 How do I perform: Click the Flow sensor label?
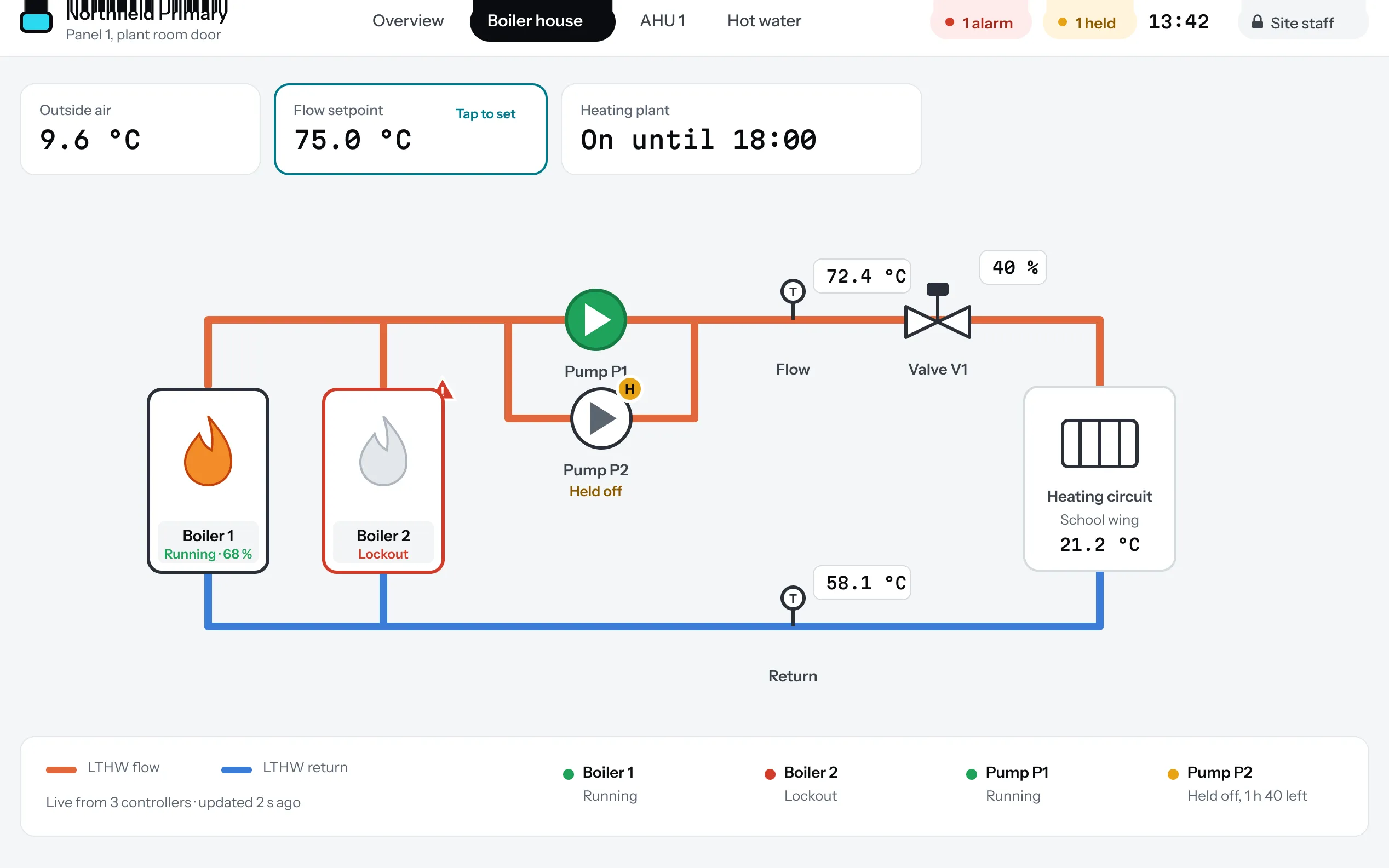[x=793, y=369]
